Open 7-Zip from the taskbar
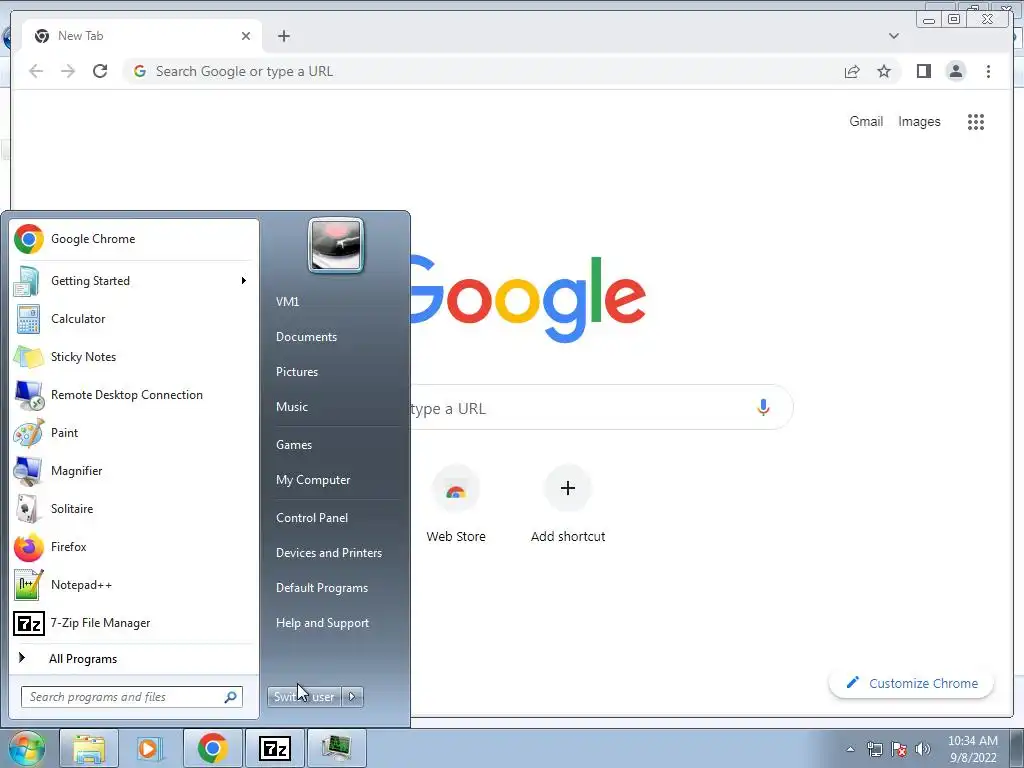The height and width of the screenshot is (768, 1024). (275, 748)
